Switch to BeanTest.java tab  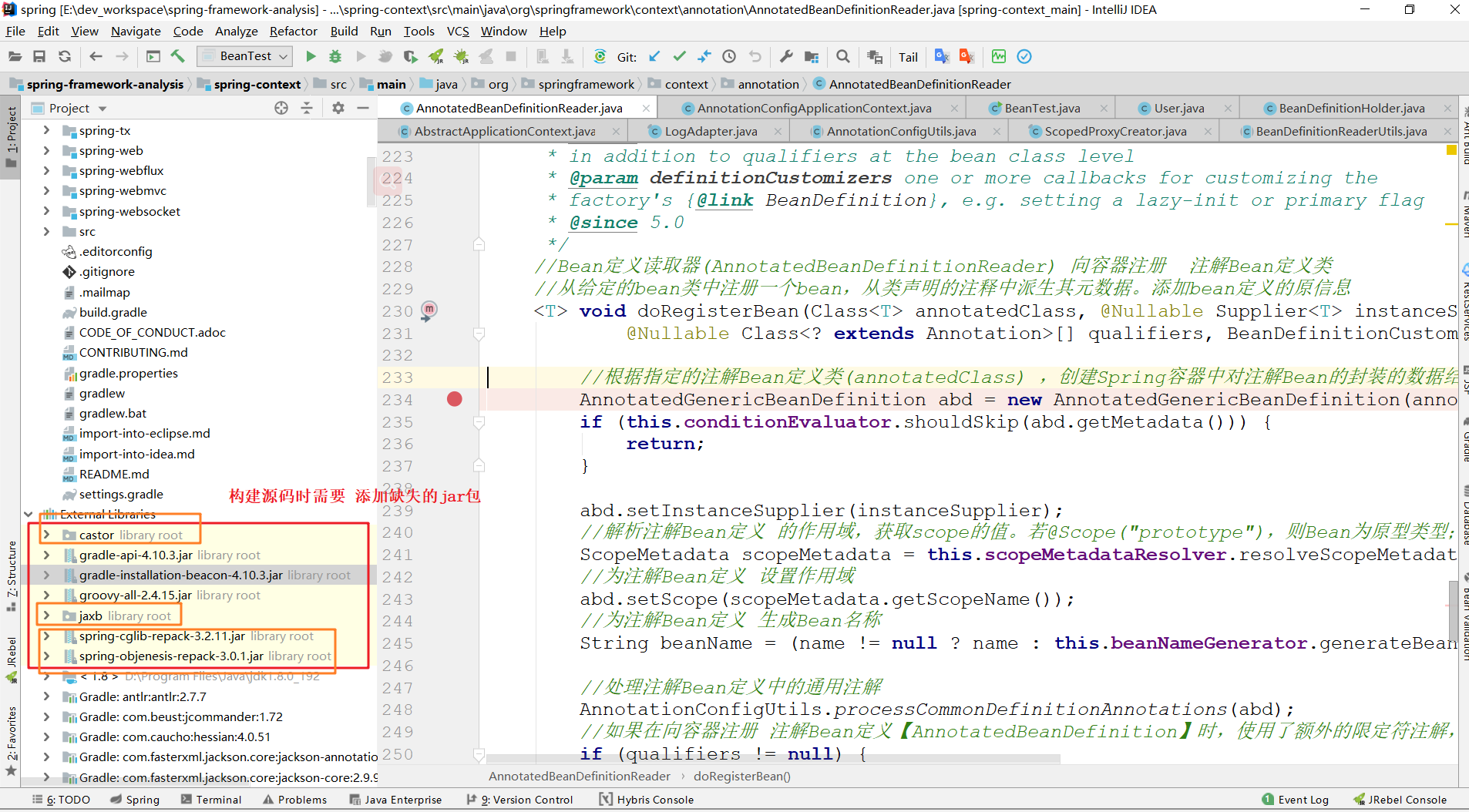point(1042,108)
